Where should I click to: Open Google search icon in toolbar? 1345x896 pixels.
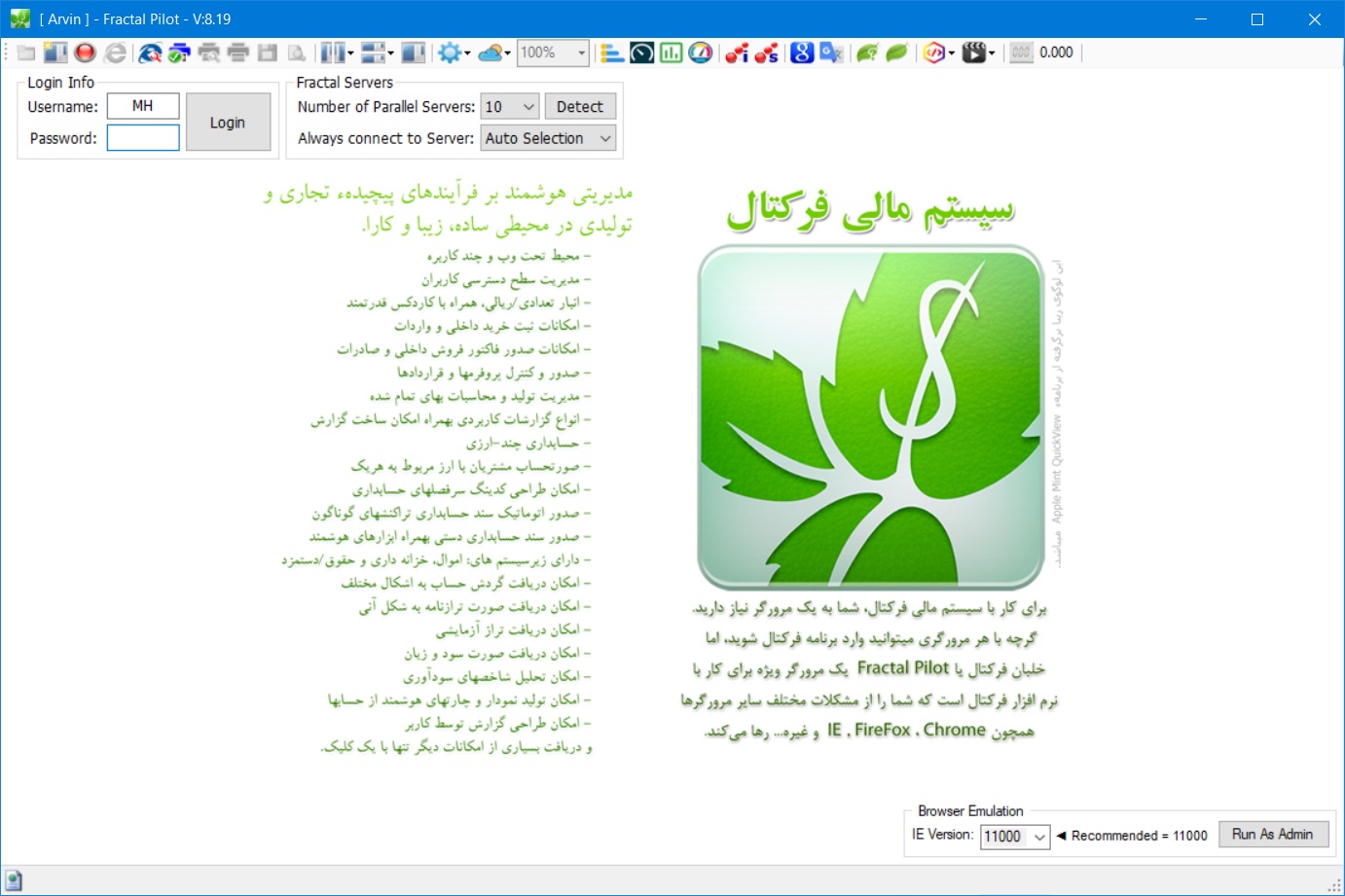(802, 53)
